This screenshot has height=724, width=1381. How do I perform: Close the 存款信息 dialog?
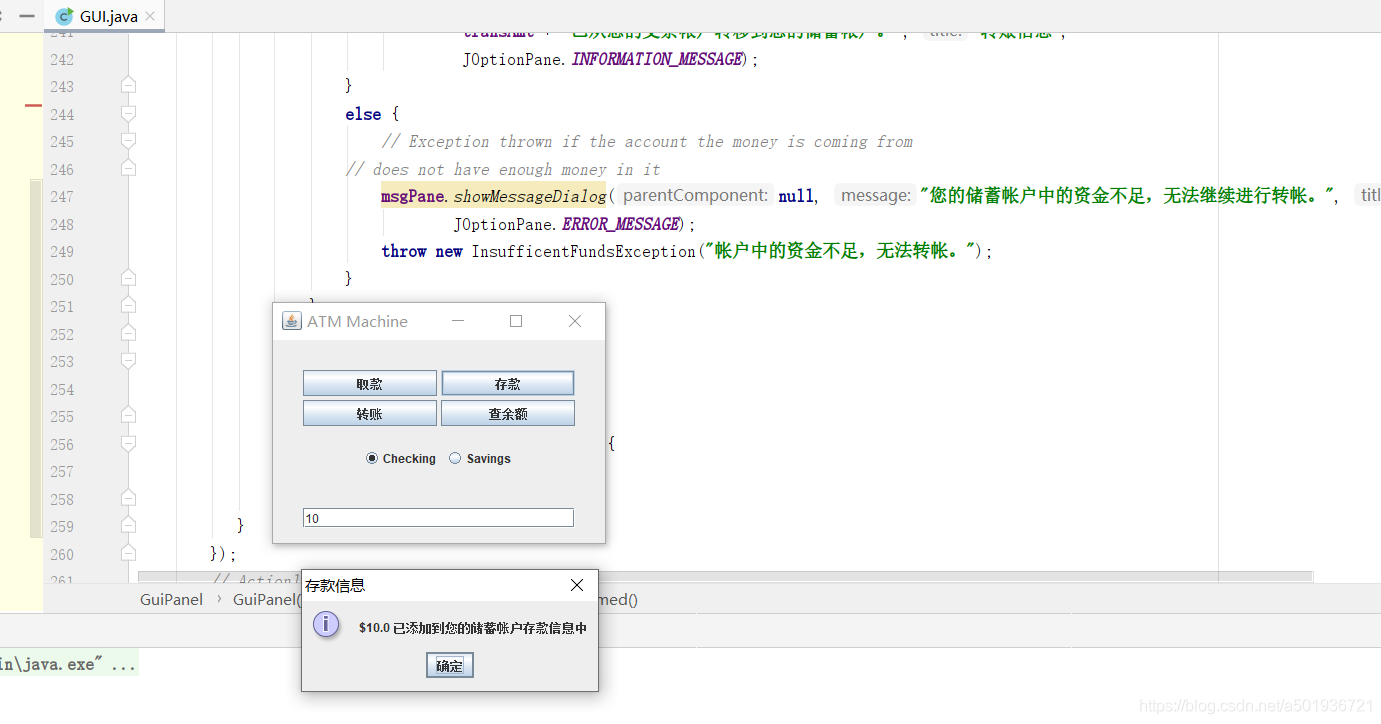(577, 585)
